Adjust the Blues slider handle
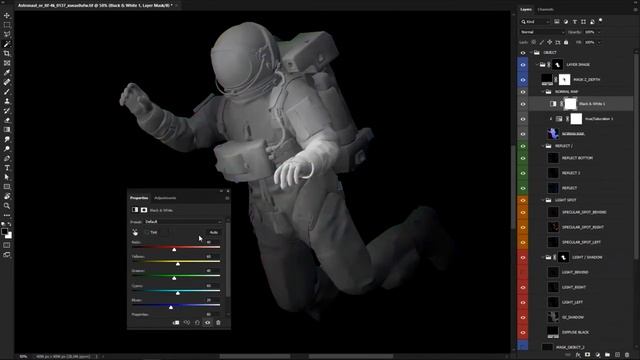This screenshot has width=640, height=360. pos(171,307)
